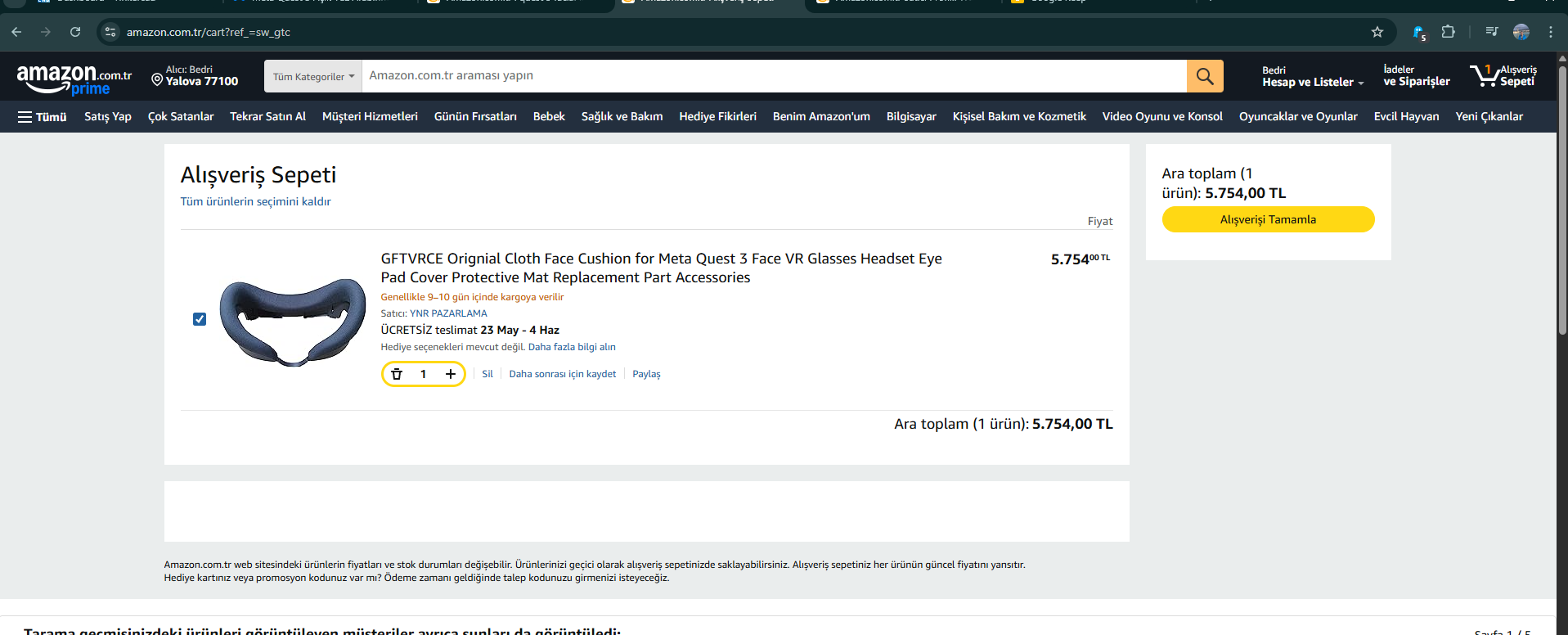Open Çok Satanlar in navigation bar

point(181,117)
